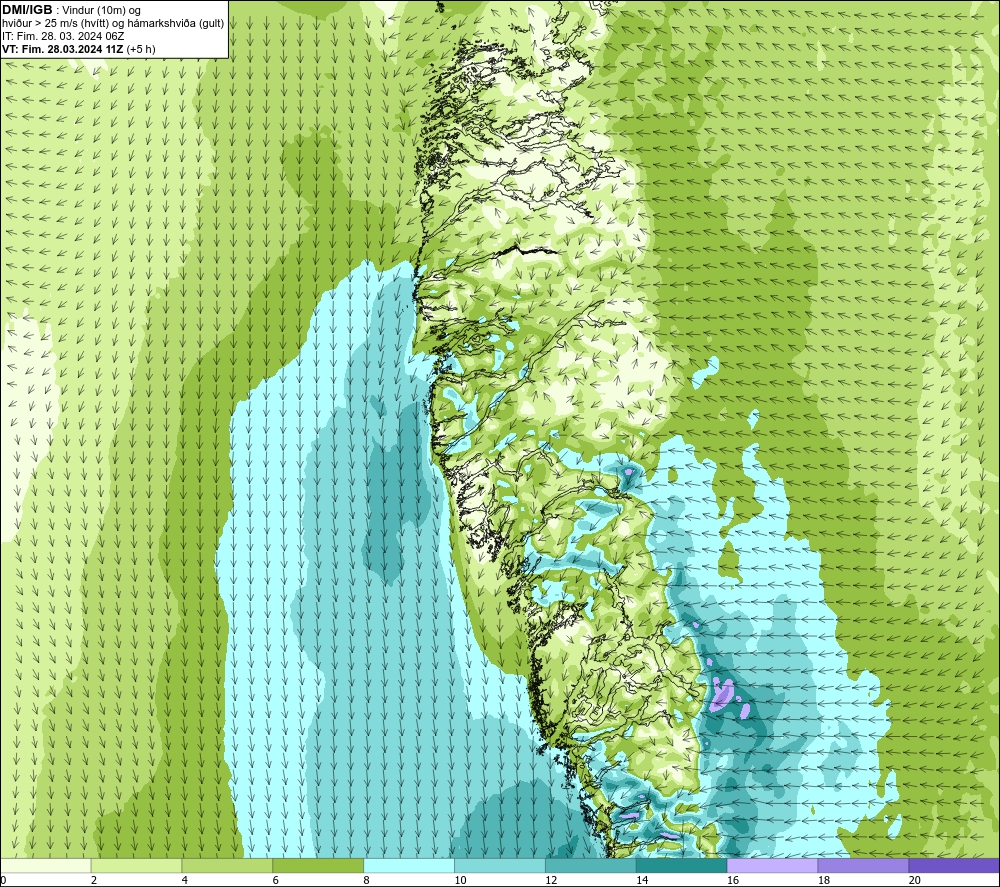Click the 6–8 m/s dark green legend swatch

(318, 865)
